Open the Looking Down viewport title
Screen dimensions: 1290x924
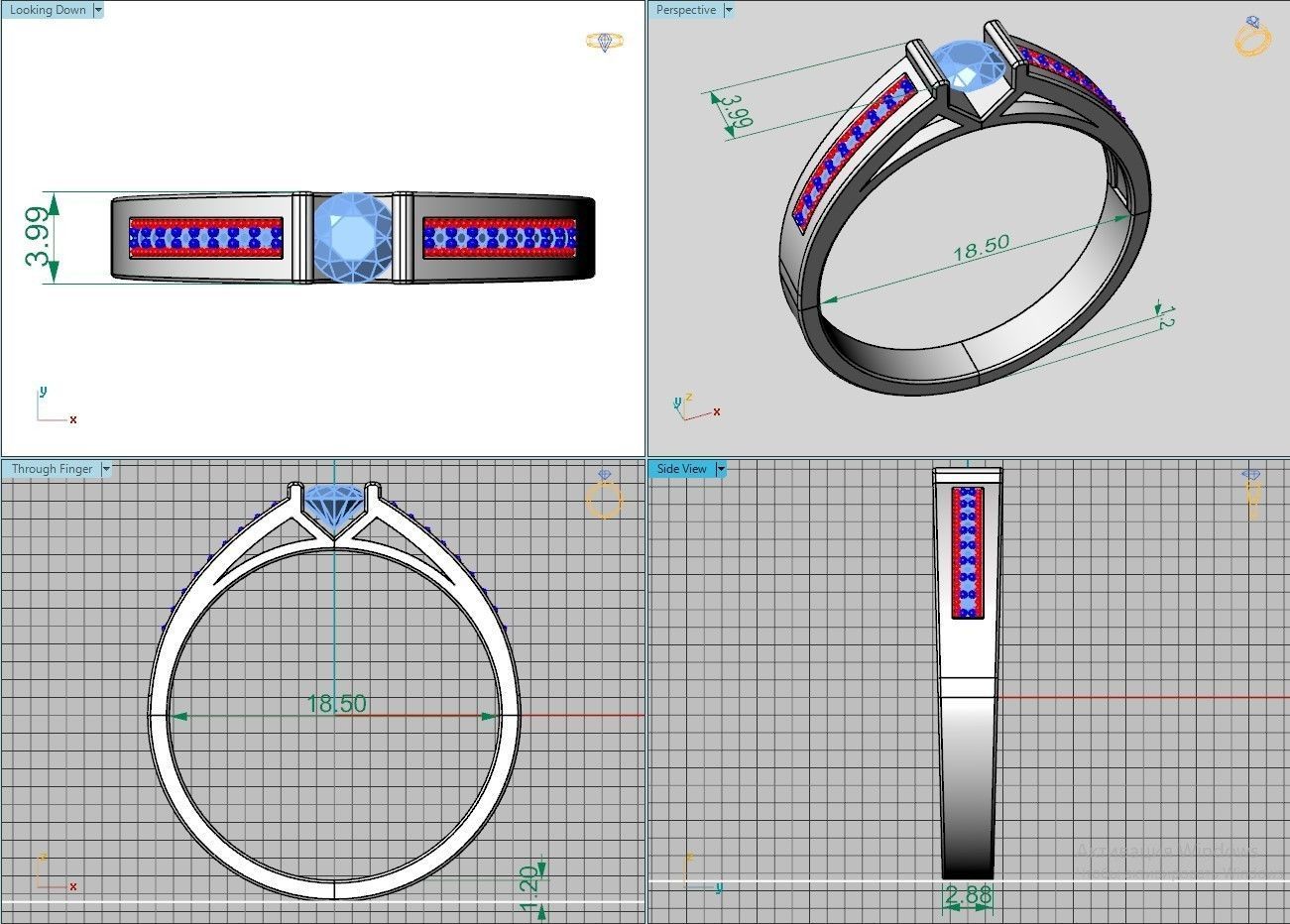click(48, 10)
